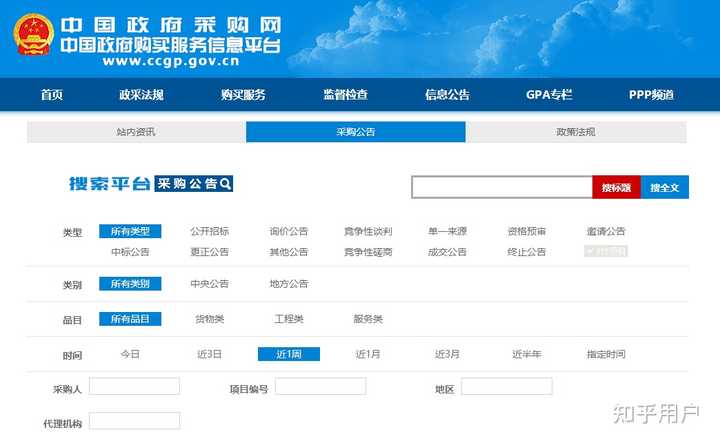
Task: Choose the 服务类 item type
Action: [x=368, y=319]
